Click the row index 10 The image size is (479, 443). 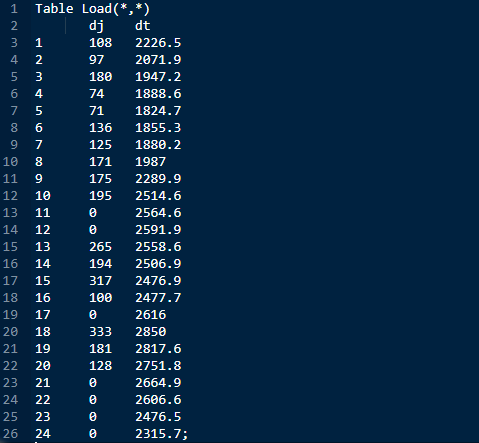point(43,196)
